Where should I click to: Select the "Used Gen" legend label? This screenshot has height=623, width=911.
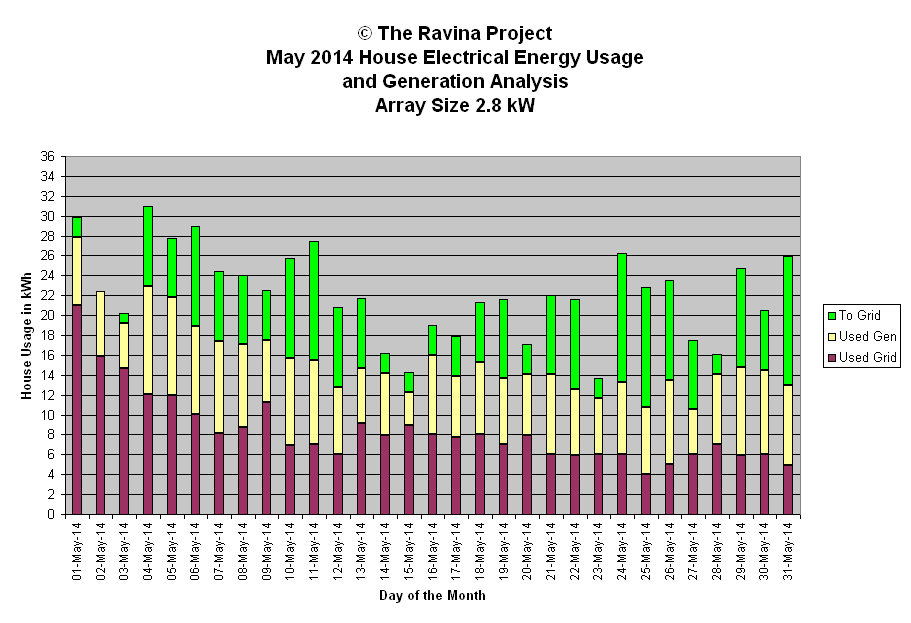(x=867, y=336)
